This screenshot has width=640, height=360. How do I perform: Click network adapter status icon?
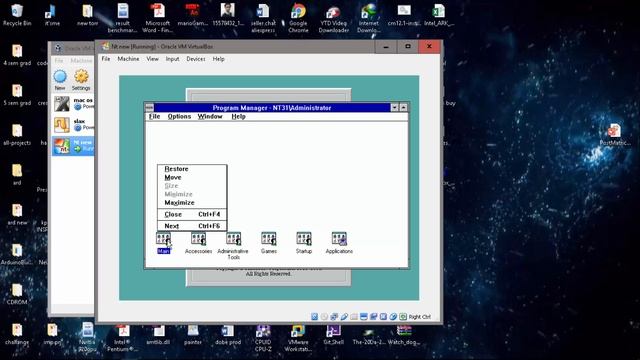(x=334, y=317)
